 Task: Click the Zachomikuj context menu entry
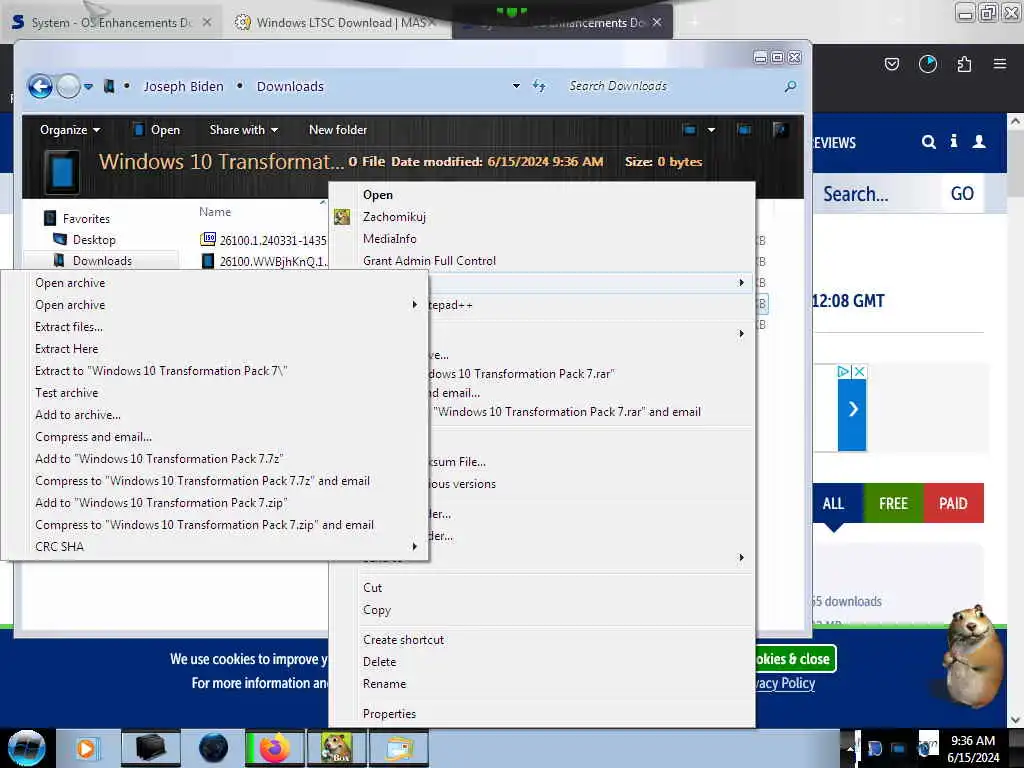point(541,217)
